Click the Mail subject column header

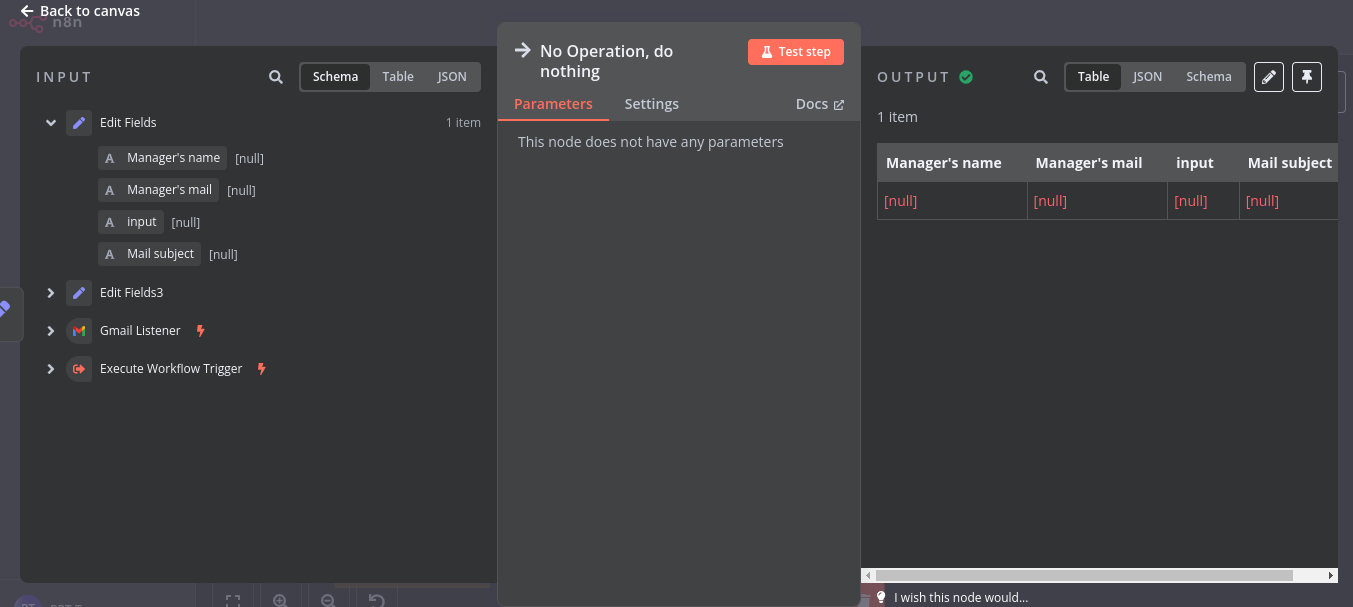(x=1290, y=163)
